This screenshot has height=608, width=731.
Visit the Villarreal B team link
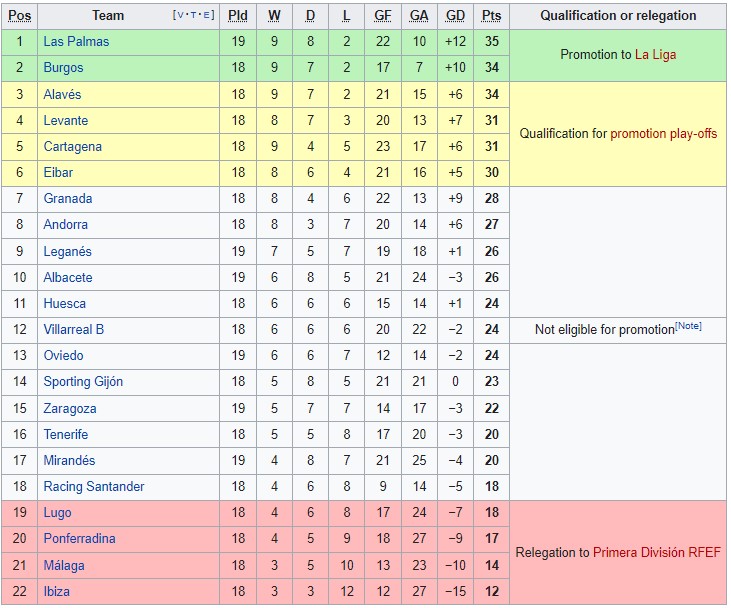click(x=74, y=330)
